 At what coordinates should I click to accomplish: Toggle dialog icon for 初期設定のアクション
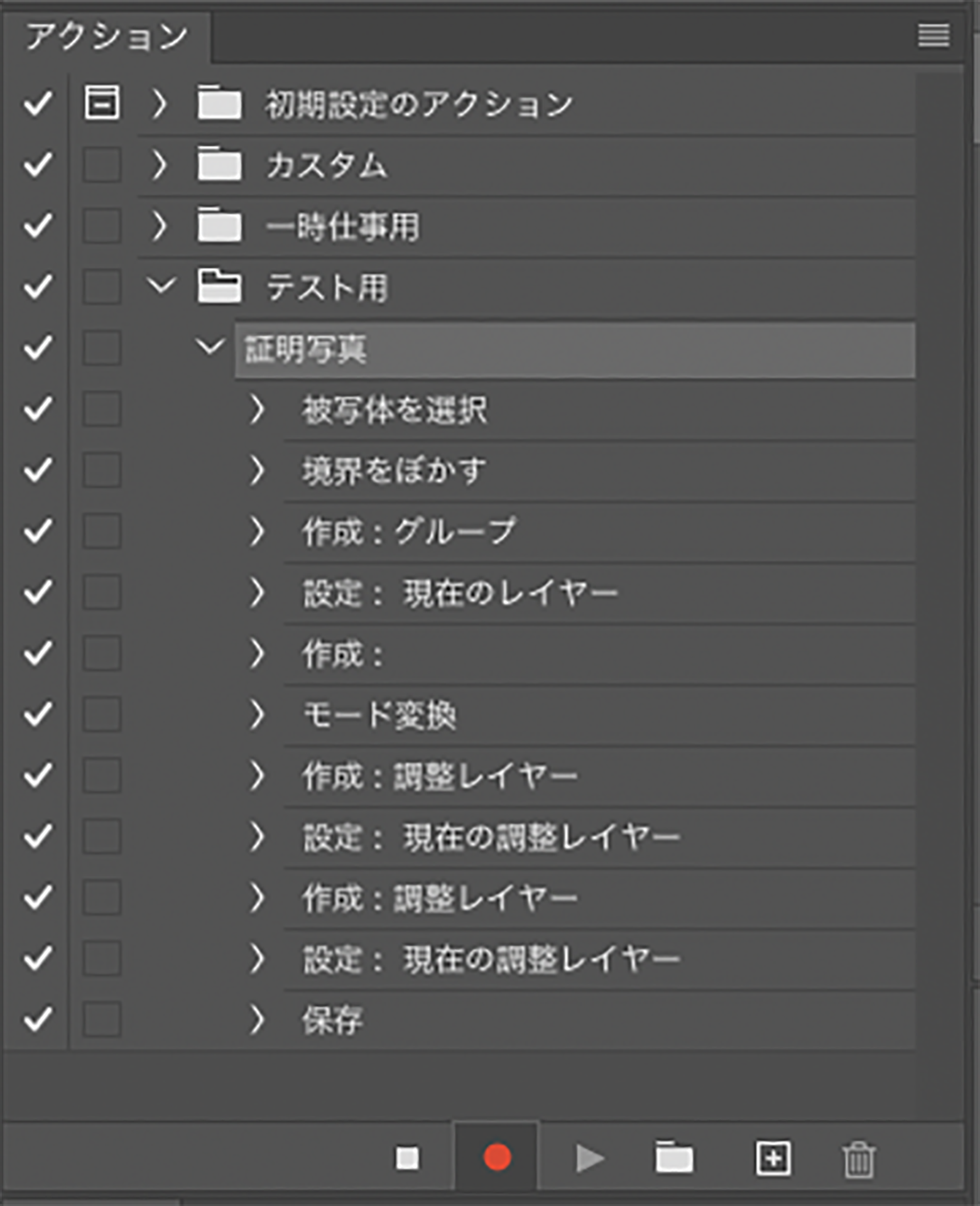[102, 103]
